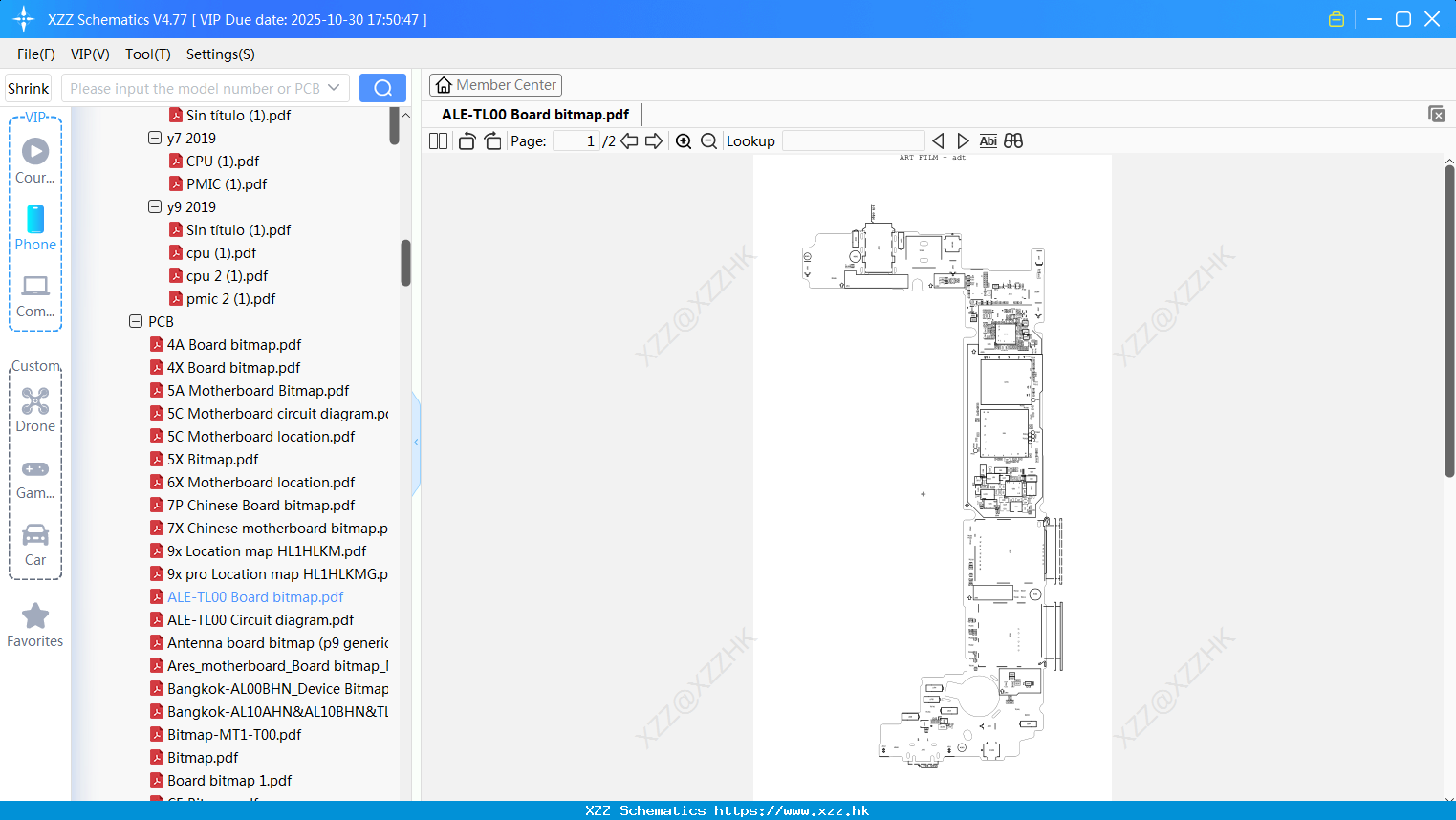Image resolution: width=1456 pixels, height=820 pixels.
Task: Open PMIC (1).pdf file
Action: (227, 183)
